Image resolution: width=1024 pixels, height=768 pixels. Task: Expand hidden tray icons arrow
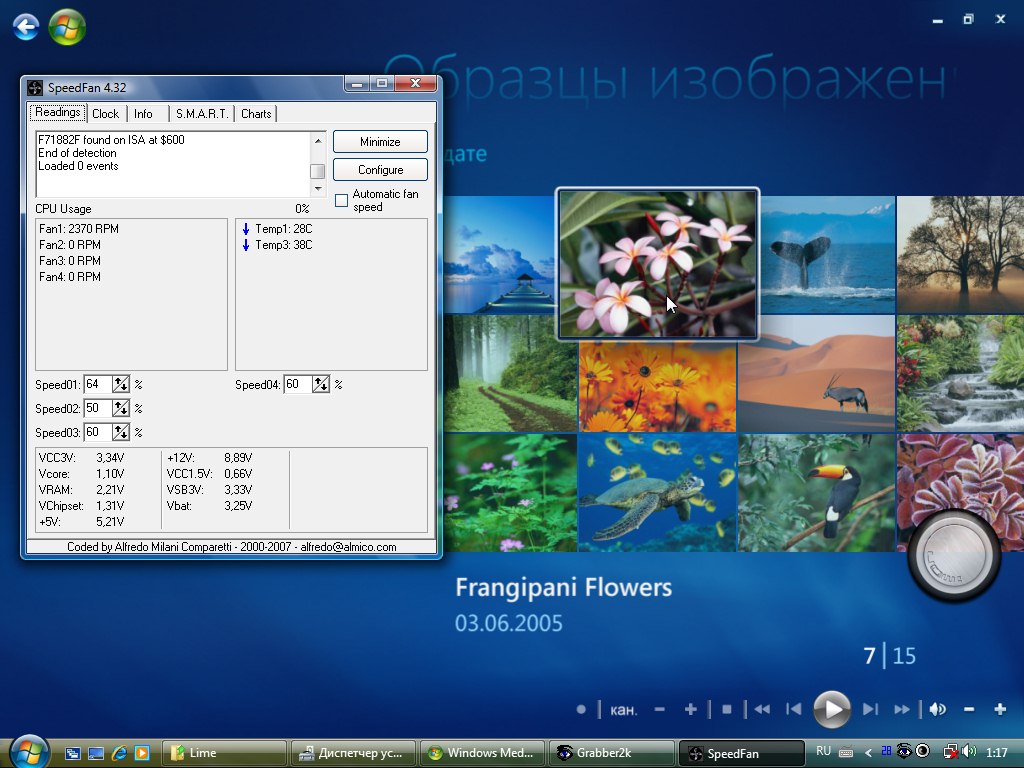click(x=868, y=752)
